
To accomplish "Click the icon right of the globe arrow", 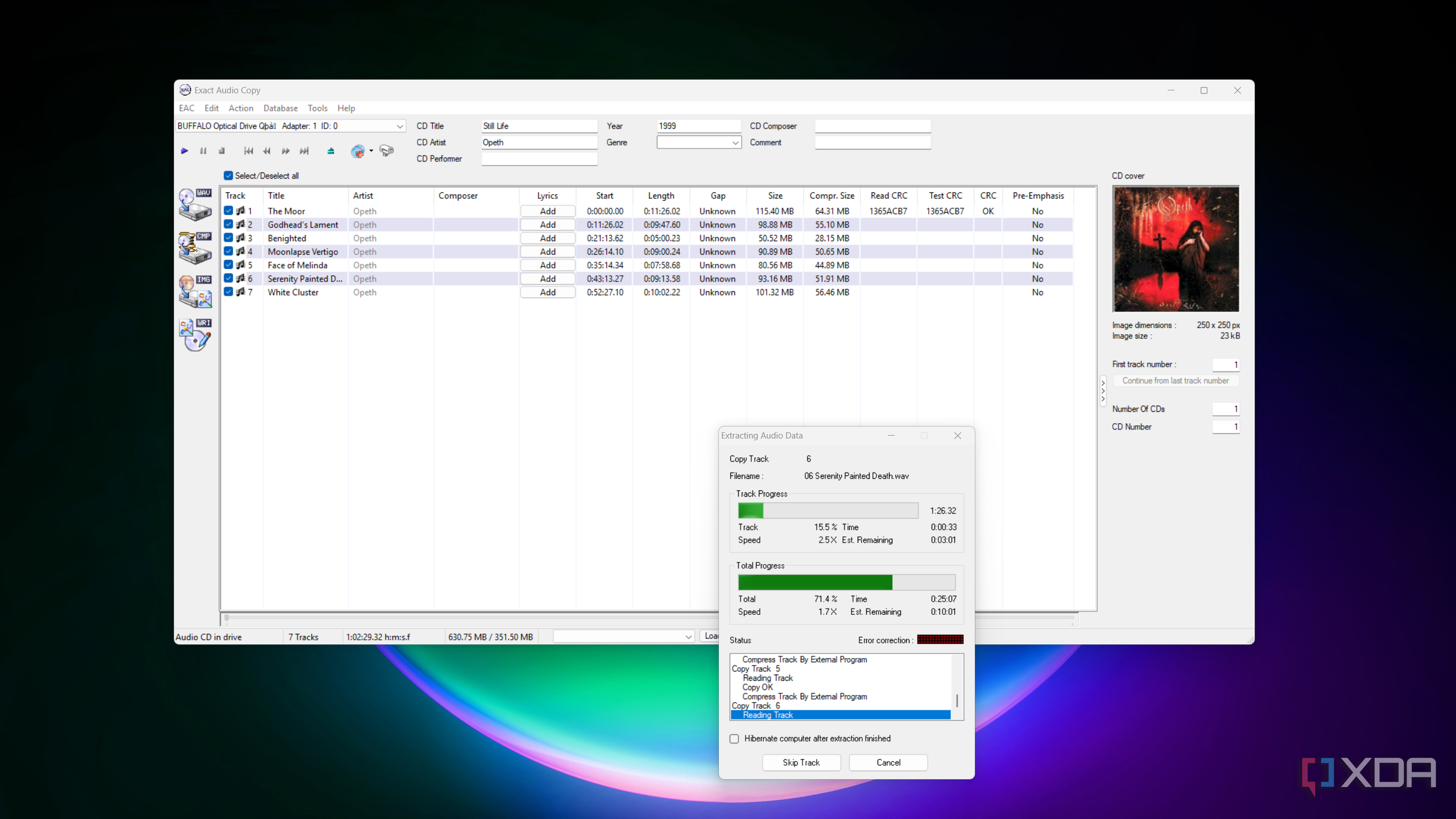I will point(387,151).
